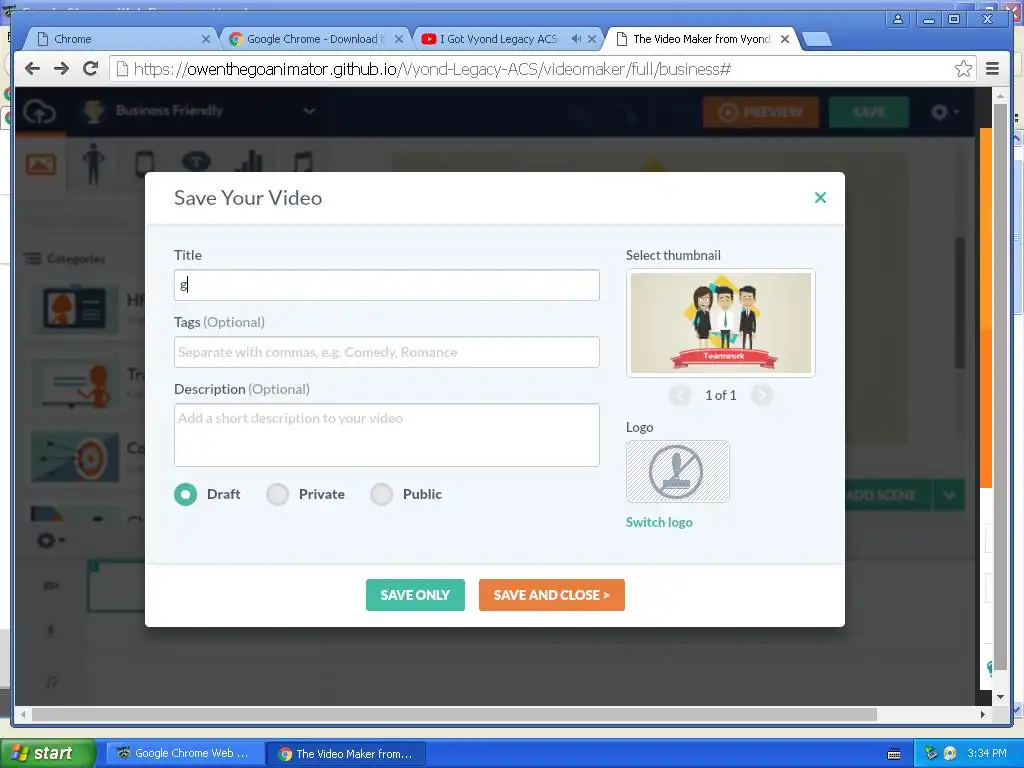This screenshot has width=1024, height=768.
Task: Click the Save Only button
Action: (415, 595)
